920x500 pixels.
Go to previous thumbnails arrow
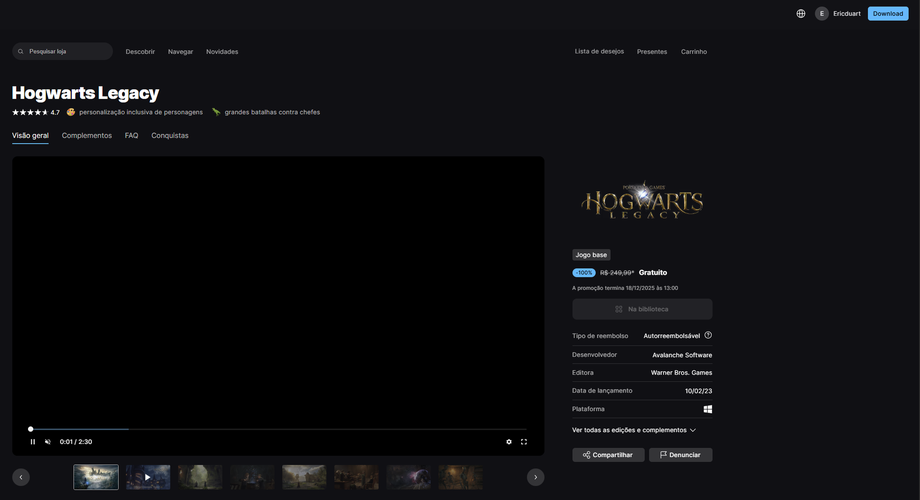tap(21, 477)
